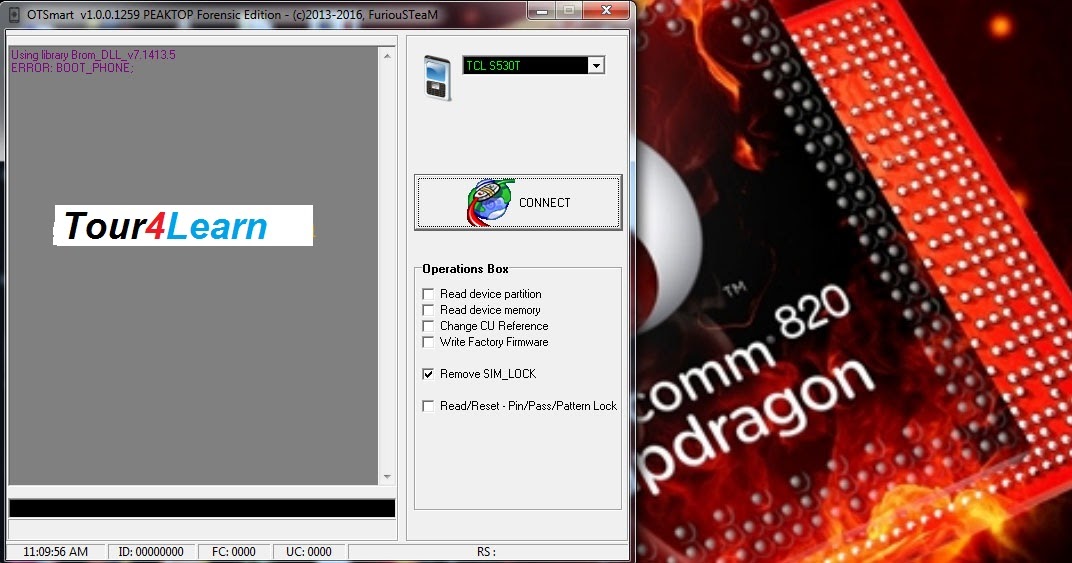Tick Write Factory Firmware option
Viewport: 1072px width, 563px height.
(428, 342)
